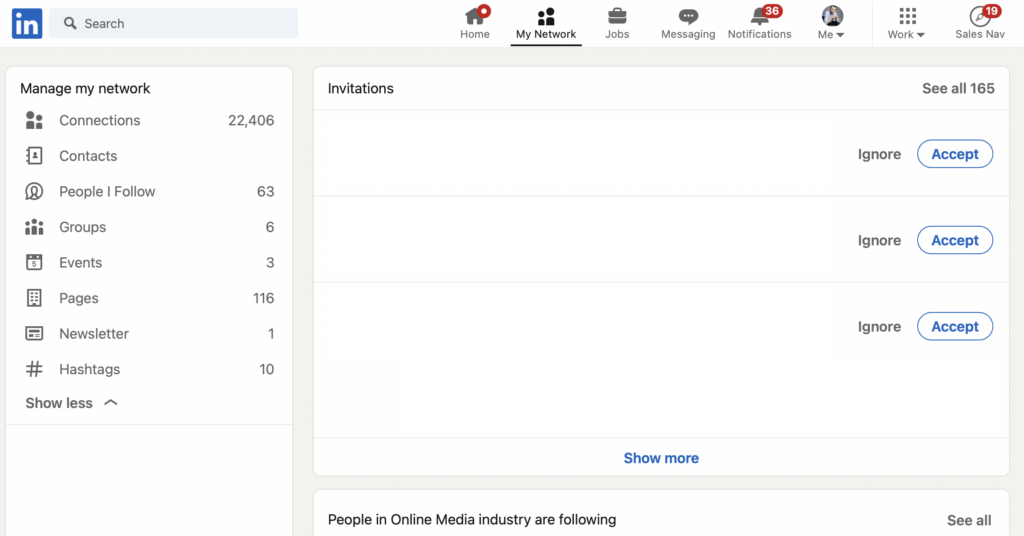Screen dimensions: 1024x536
Task: Click See all 165 invitations
Action: [958, 88]
